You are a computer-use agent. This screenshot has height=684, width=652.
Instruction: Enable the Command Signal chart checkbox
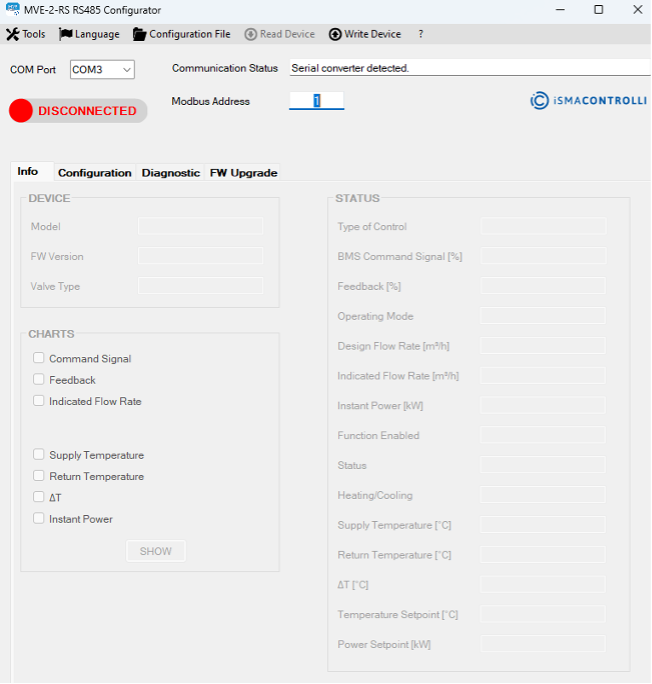tap(39, 358)
